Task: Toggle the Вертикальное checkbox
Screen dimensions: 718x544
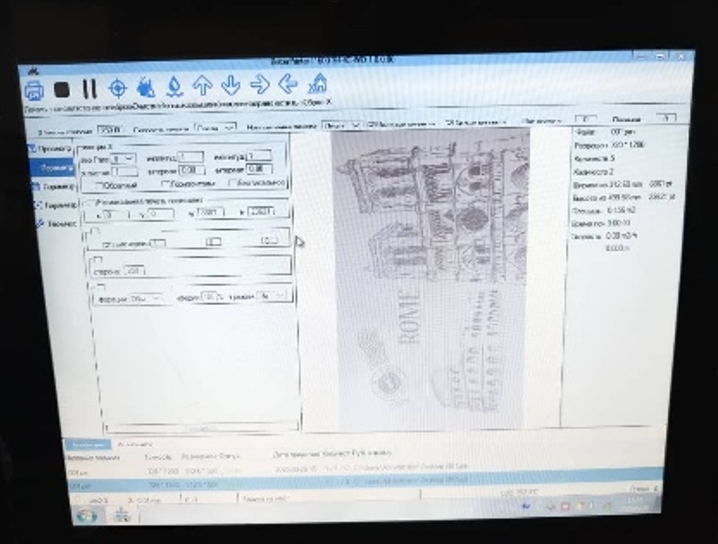Action: pyautogui.click(x=233, y=183)
